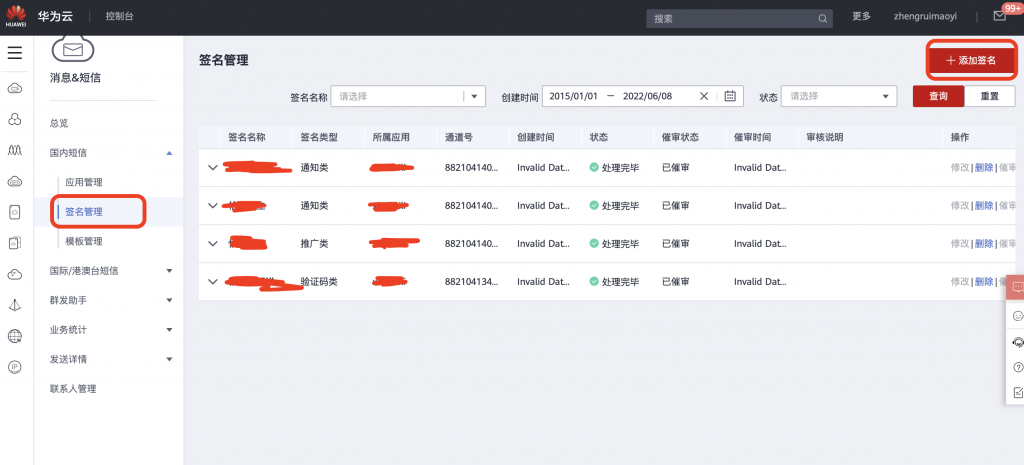Viewport: 1024px width, 465px height.
Task: Open the mail notifications icon
Action: pos(999,16)
